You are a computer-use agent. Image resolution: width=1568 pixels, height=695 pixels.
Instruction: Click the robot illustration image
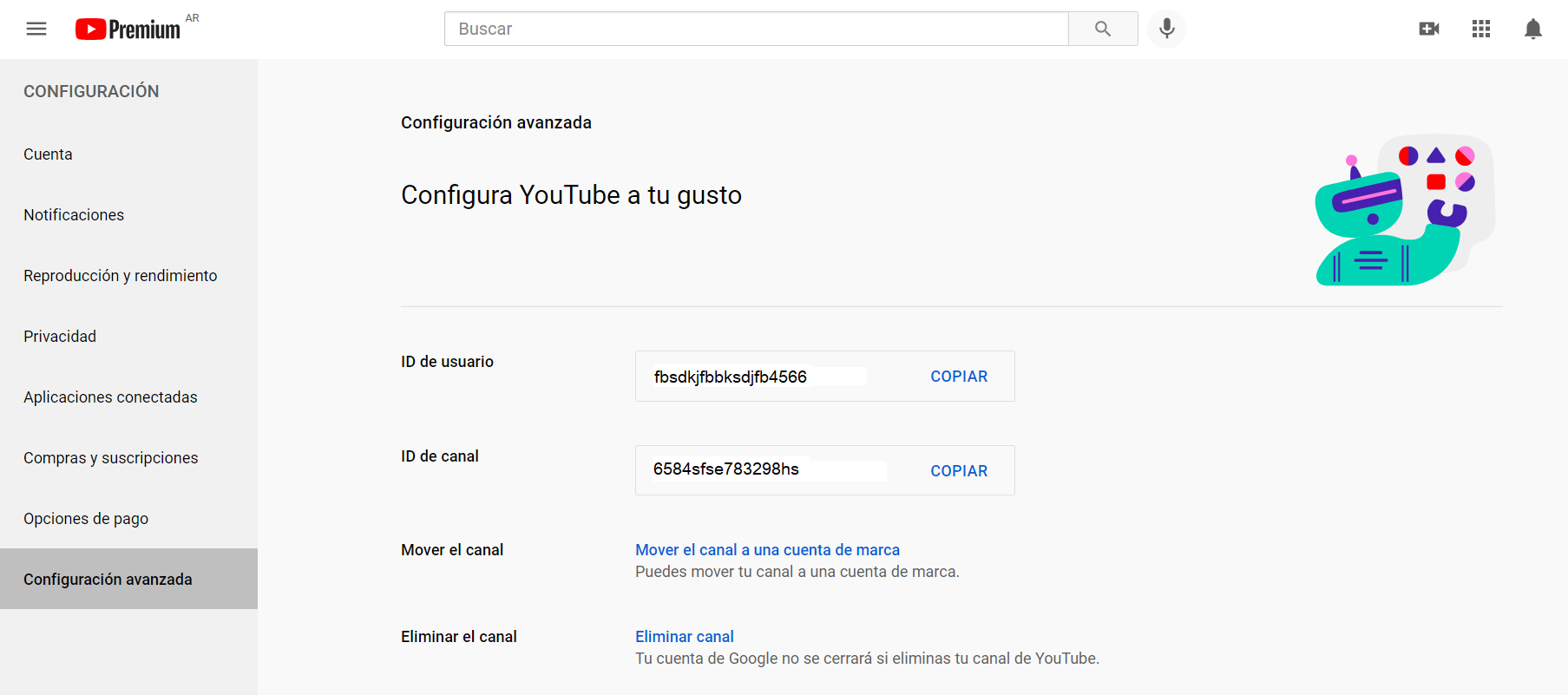1405,210
